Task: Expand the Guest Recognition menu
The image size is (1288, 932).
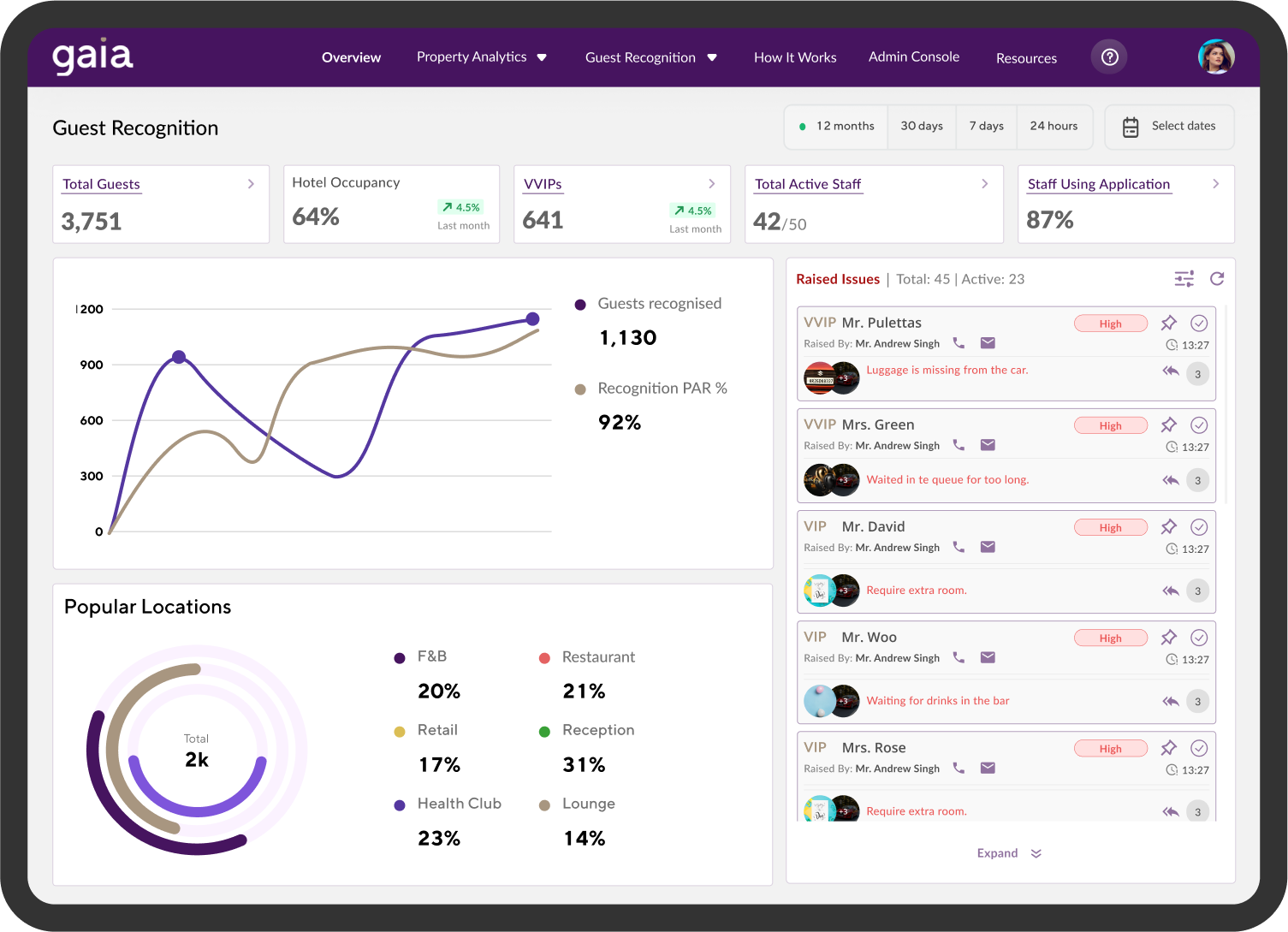Action: [651, 57]
